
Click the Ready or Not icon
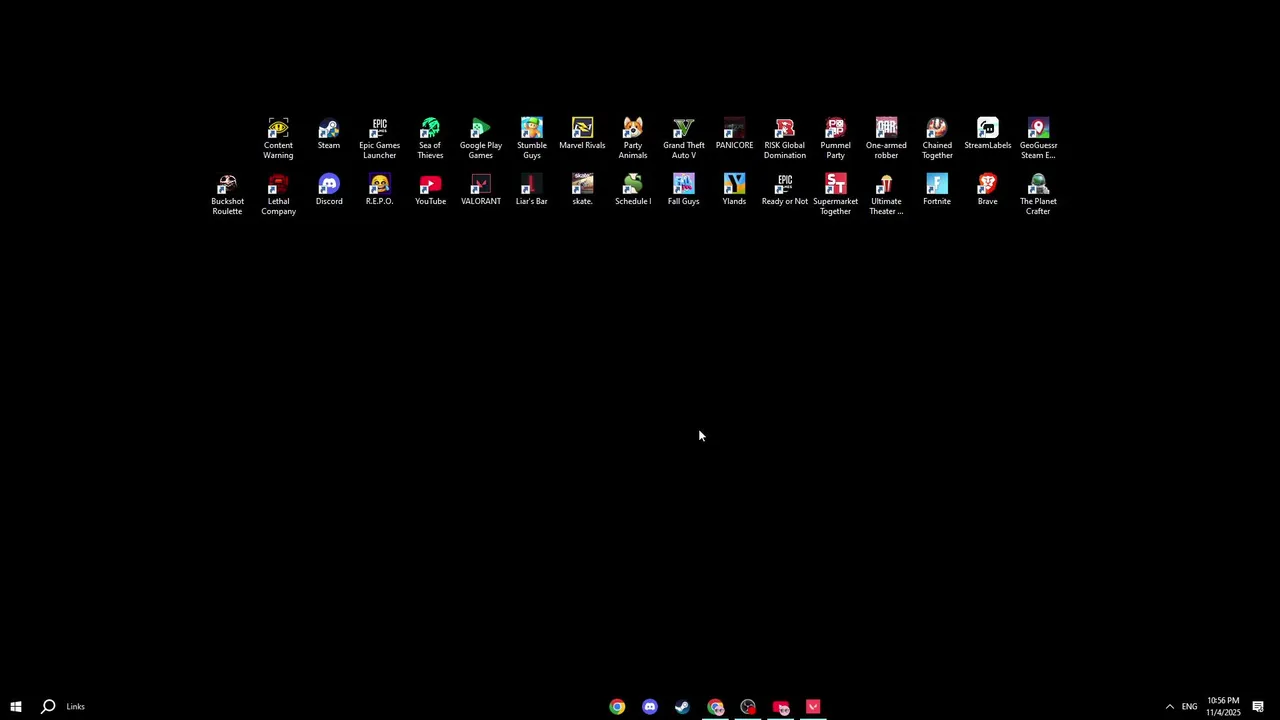click(x=785, y=190)
